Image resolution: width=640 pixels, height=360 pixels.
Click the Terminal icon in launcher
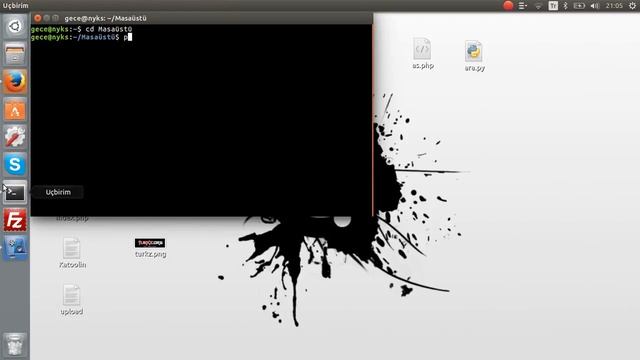click(15, 192)
